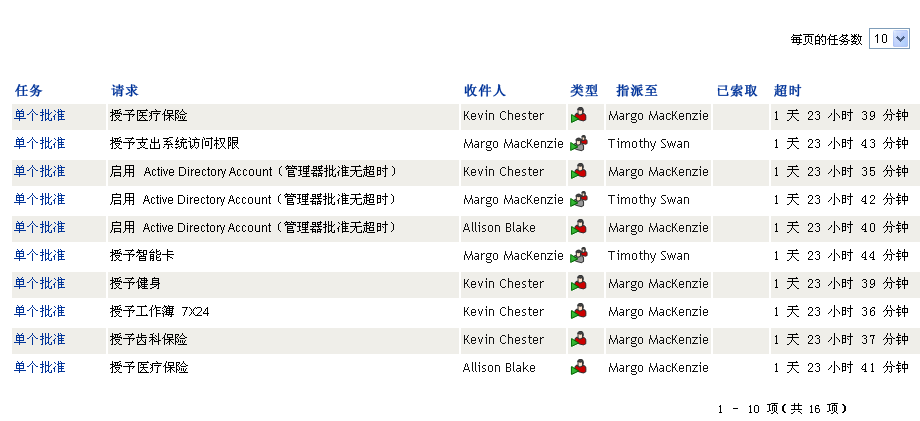Sort by the 指派至 column header

pyautogui.click(x=637, y=91)
